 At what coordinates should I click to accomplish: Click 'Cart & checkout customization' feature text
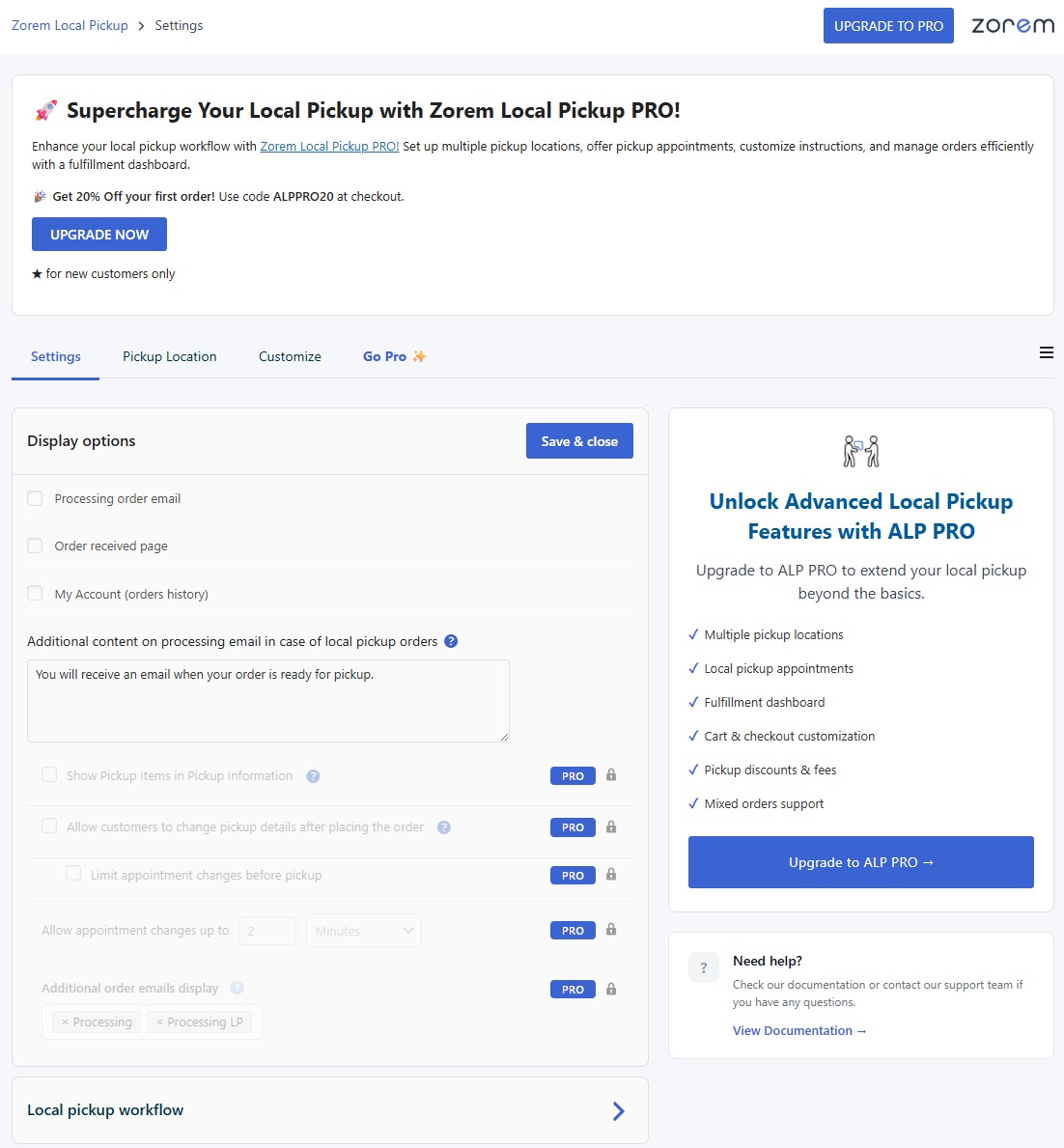tap(790, 737)
